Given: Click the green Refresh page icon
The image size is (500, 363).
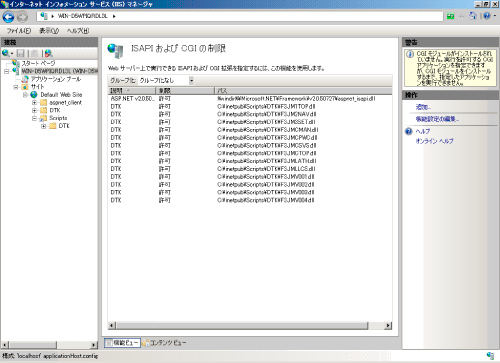Looking at the screenshot, I should (x=451, y=16).
